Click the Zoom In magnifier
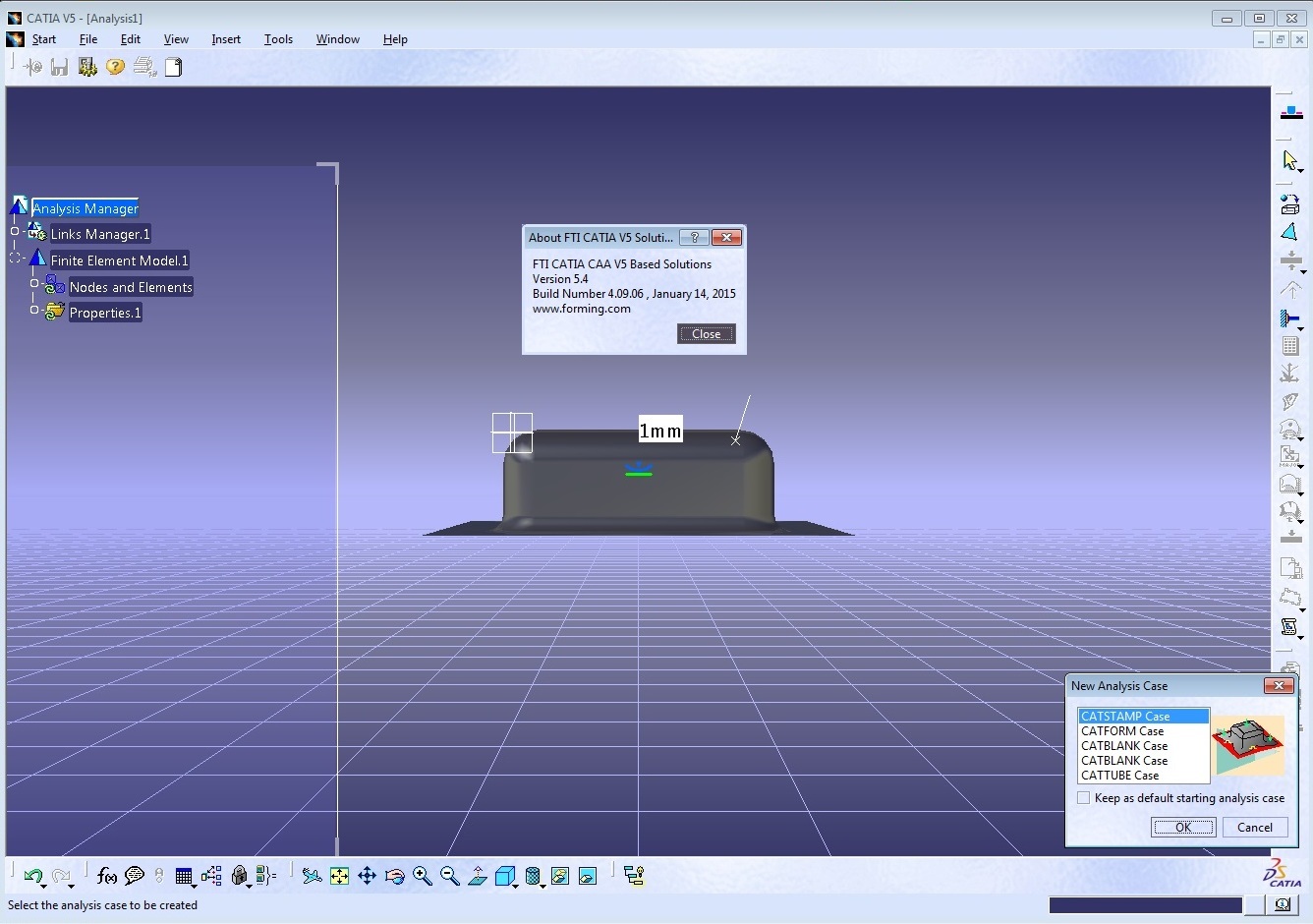 click(422, 876)
